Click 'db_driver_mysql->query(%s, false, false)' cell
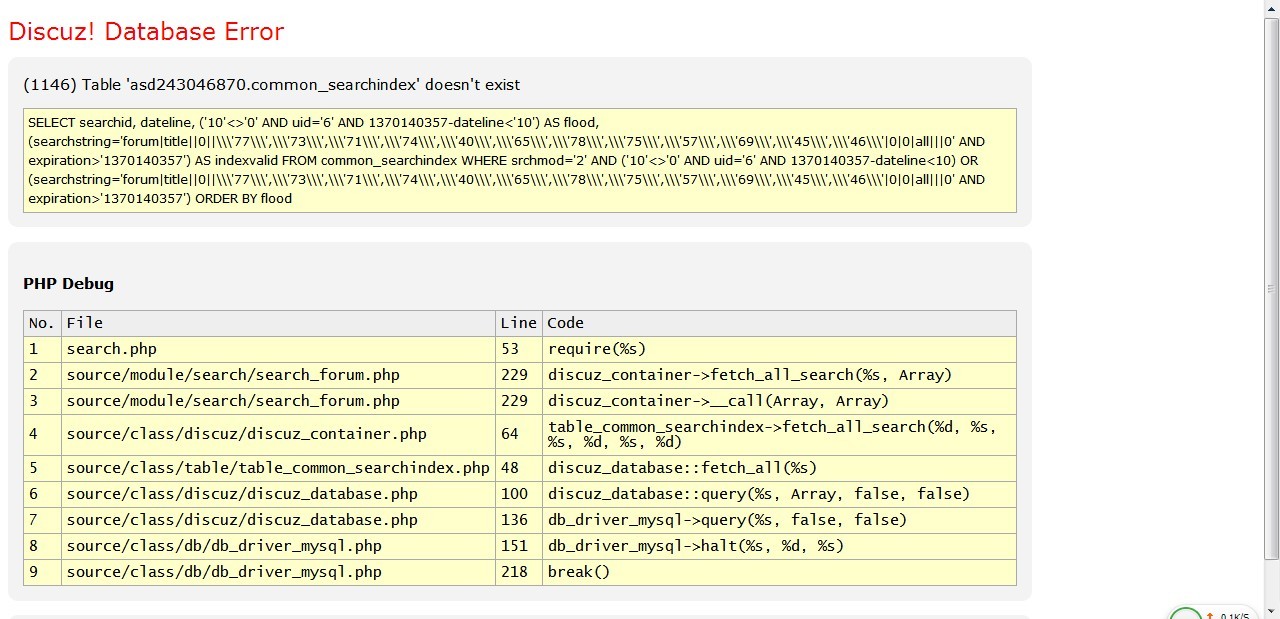1280x619 pixels. (x=779, y=520)
